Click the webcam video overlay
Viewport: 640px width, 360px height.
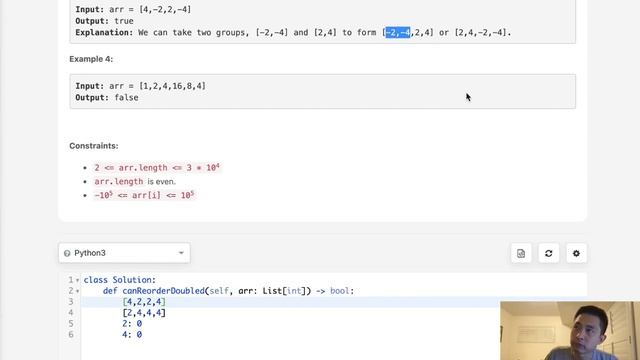coord(570,331)
